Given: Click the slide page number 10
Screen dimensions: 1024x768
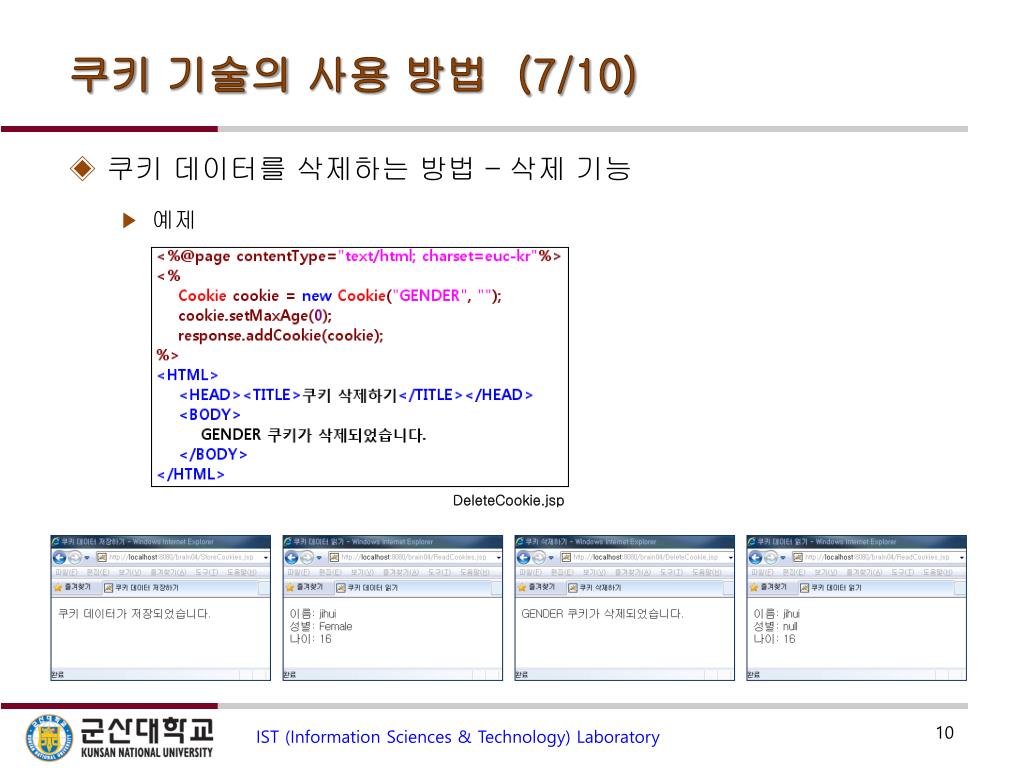Looking at the screenshot, I should pyautogui.click(x=944, y=733).
